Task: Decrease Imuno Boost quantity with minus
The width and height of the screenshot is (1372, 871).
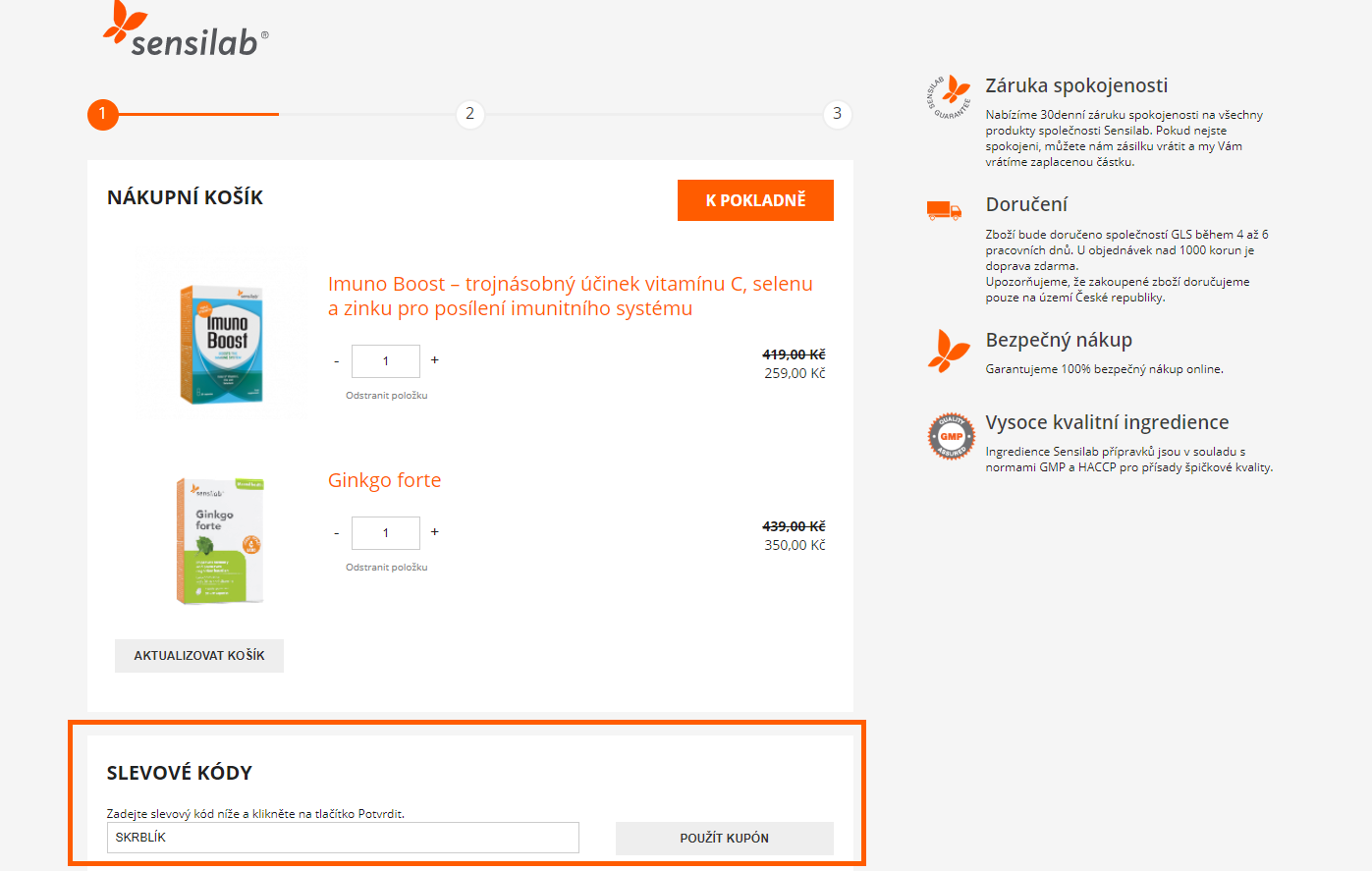Action: (336, 361)
